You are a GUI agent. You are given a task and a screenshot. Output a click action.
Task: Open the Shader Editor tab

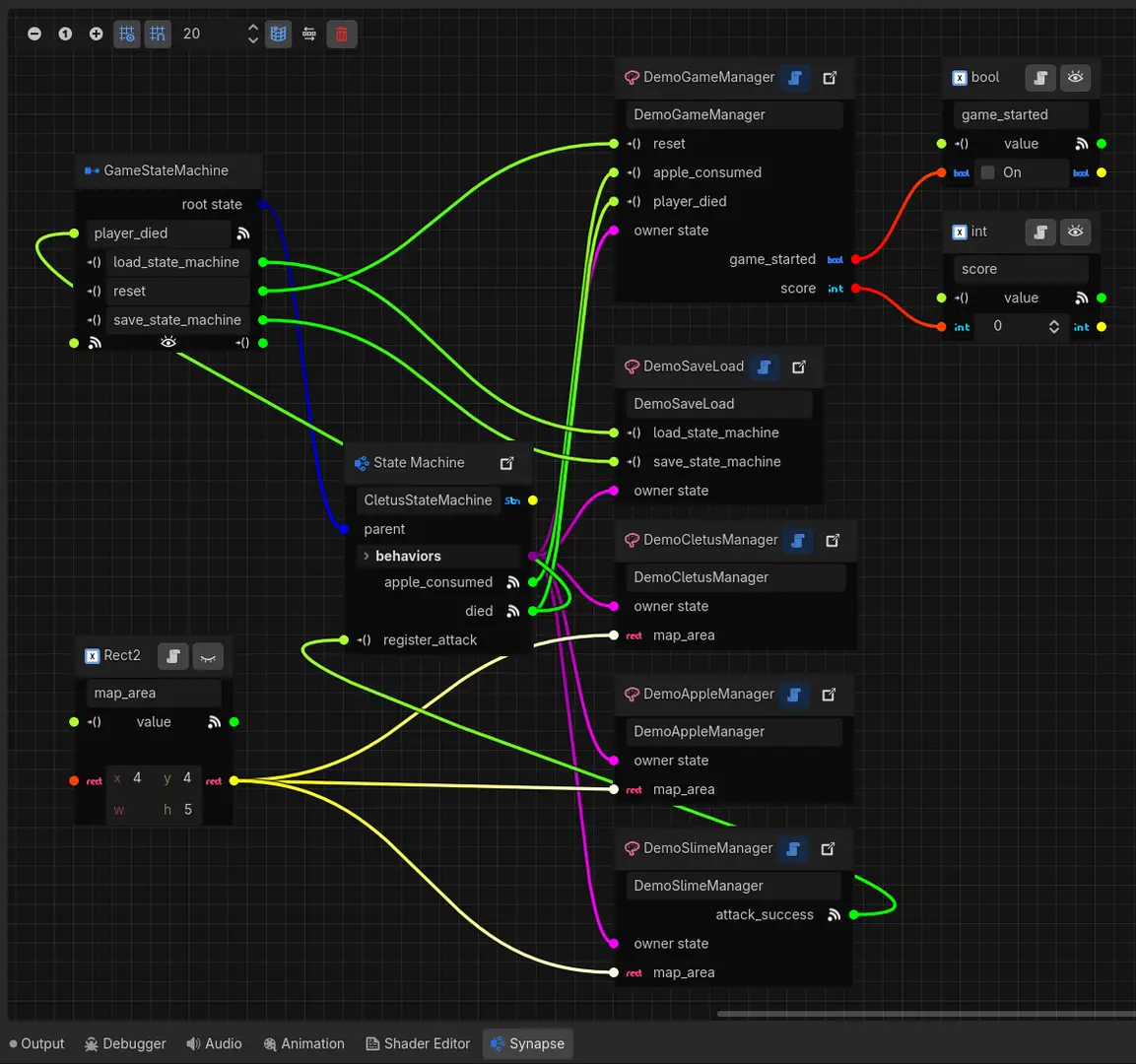[x=418, y=1043]
